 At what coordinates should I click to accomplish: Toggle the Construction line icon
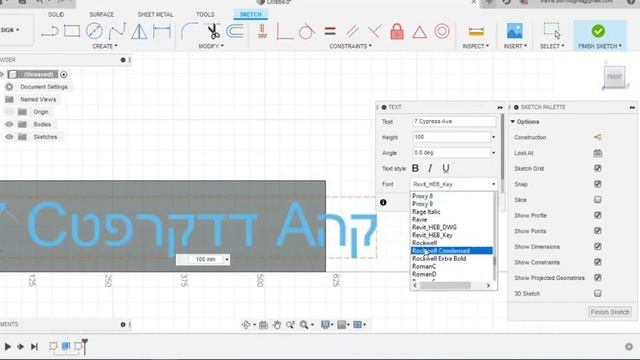598,137
